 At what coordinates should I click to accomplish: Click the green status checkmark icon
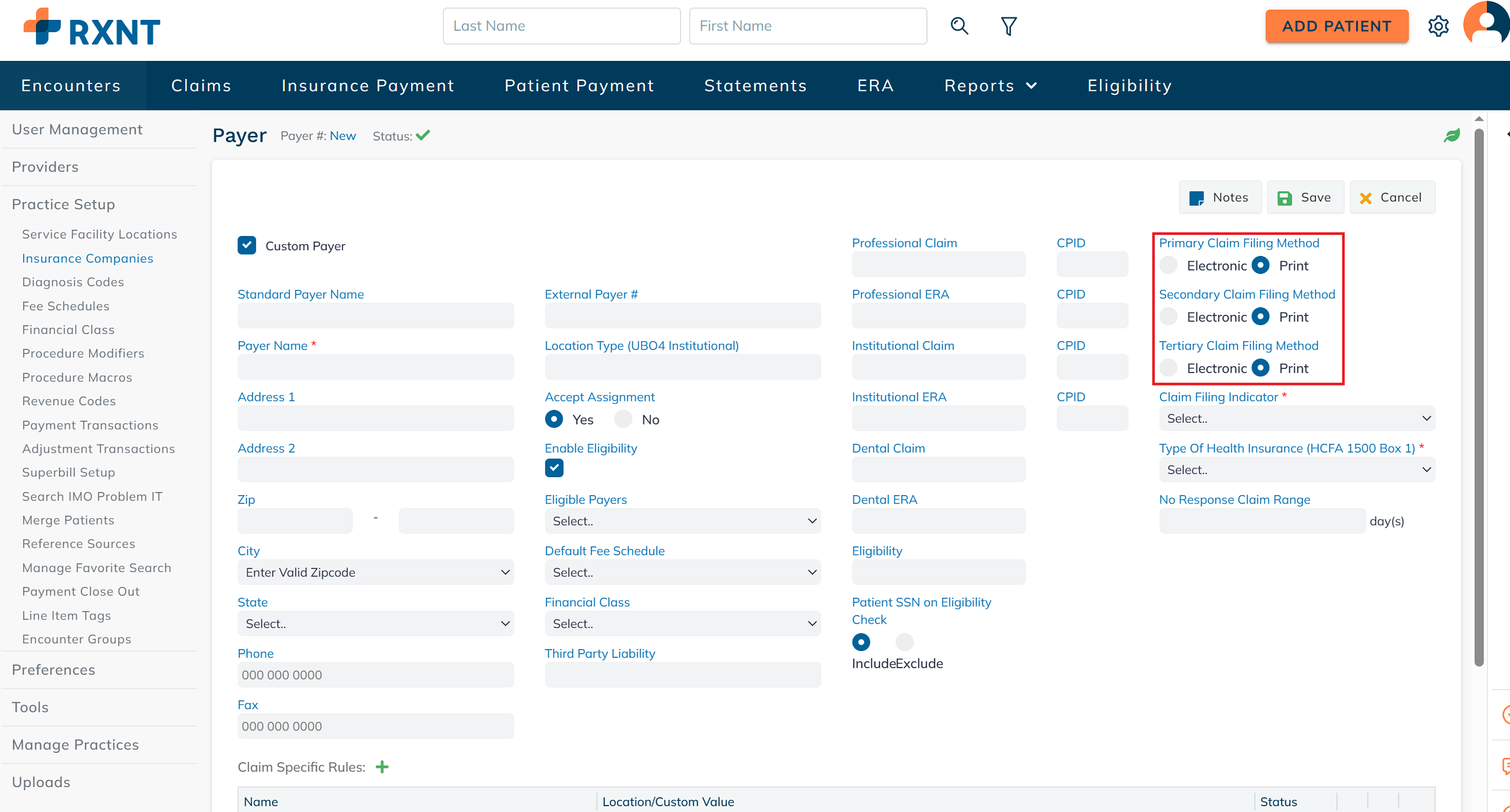click(423, 135)
